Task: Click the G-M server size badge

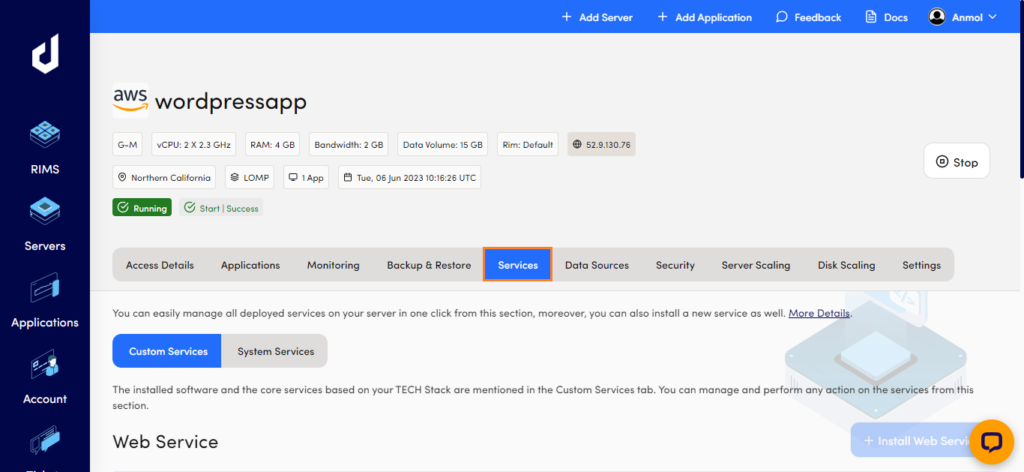Action: click(x=127, y=144)
